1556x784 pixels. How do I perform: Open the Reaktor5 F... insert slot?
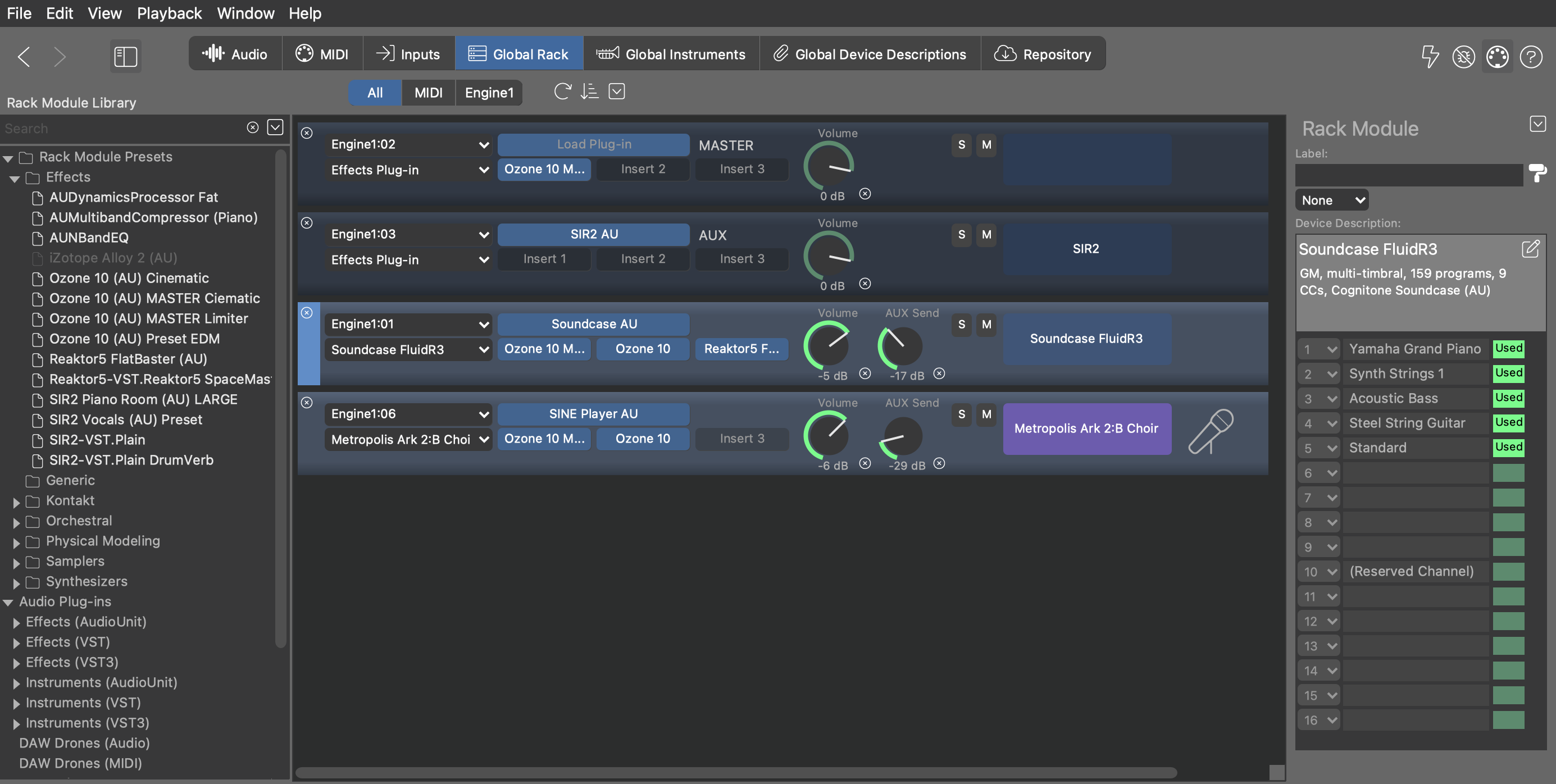(741, 349)
